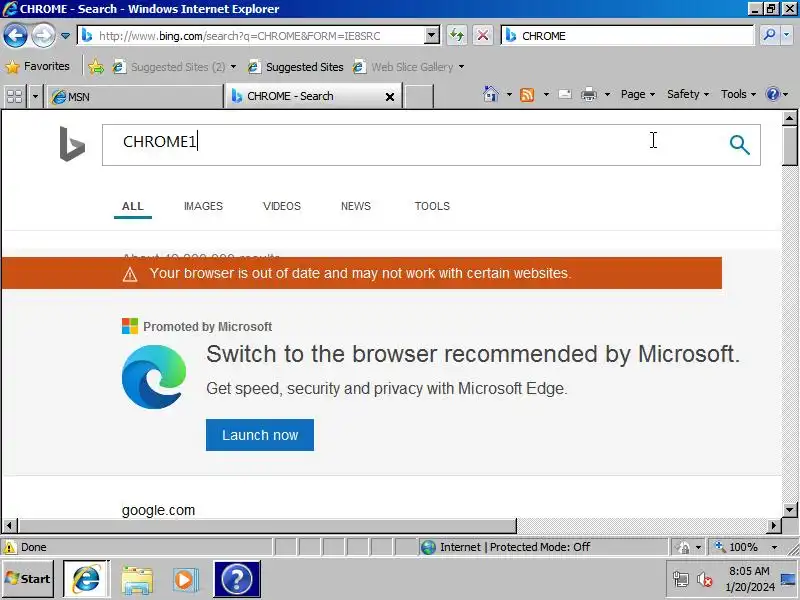The image size is (800, 600).
Task: Click the IE toolbar search magnifier
Action: (769, 35)
